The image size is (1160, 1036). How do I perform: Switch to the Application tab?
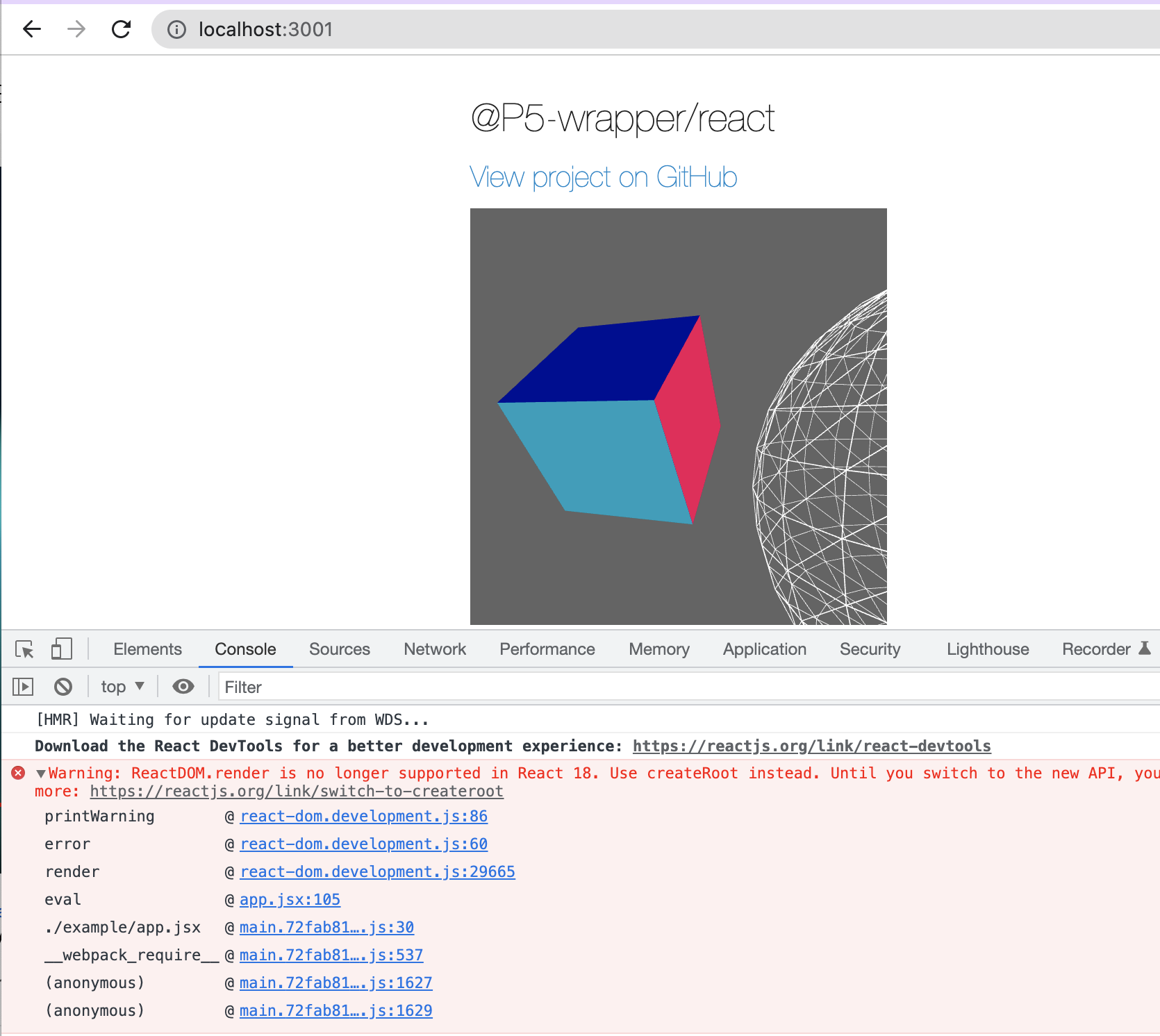[765, 649]
